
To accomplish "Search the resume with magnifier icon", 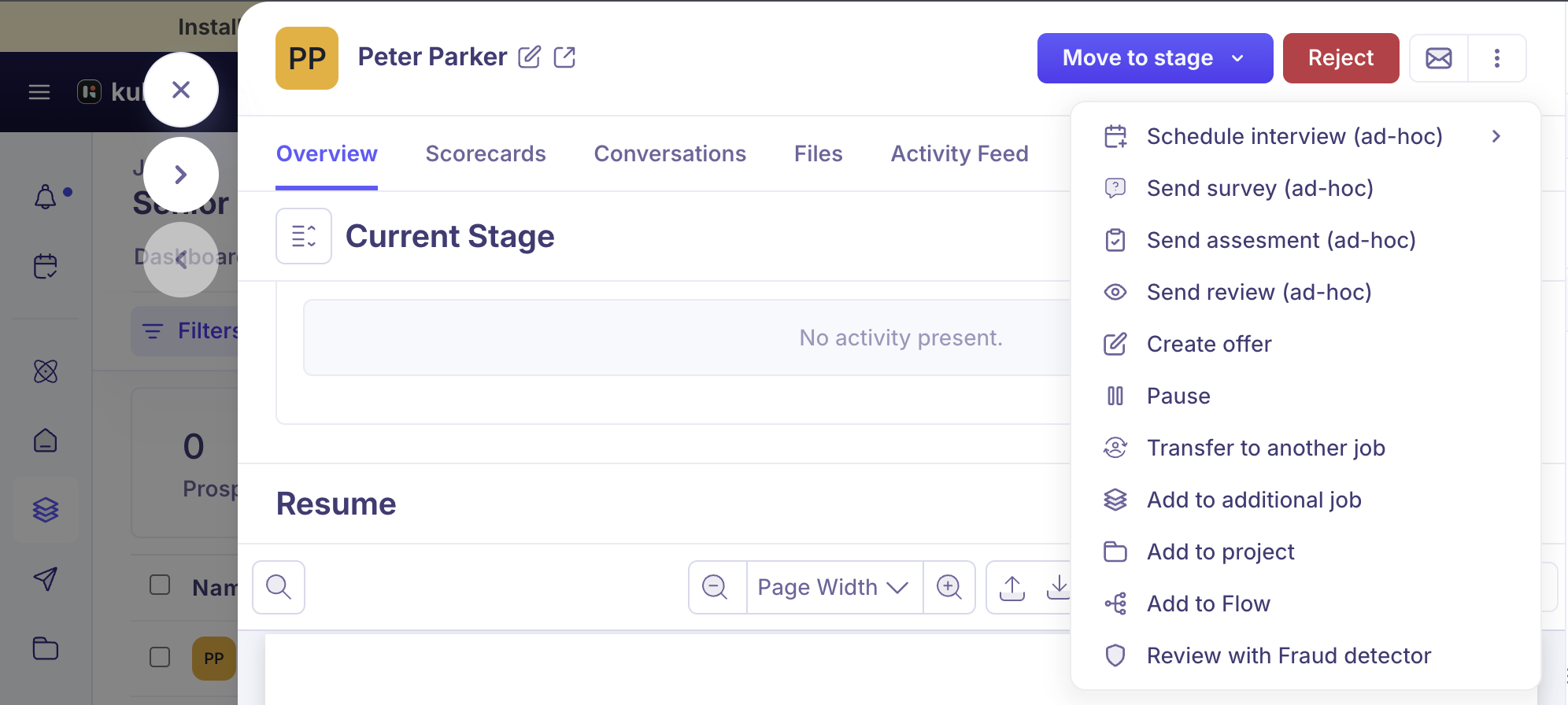I will point(279,587).
